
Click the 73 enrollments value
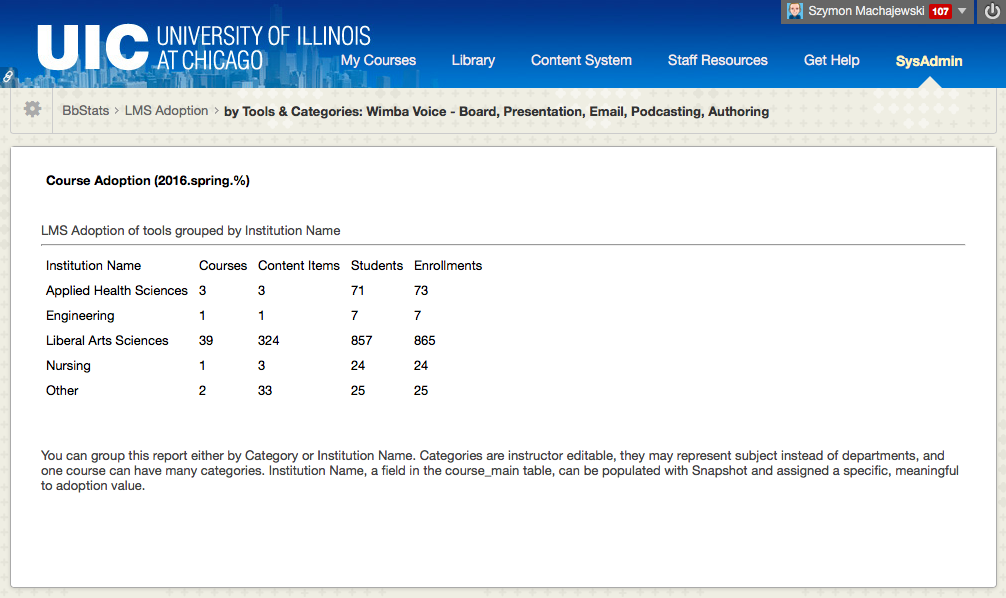click(421, 291)
